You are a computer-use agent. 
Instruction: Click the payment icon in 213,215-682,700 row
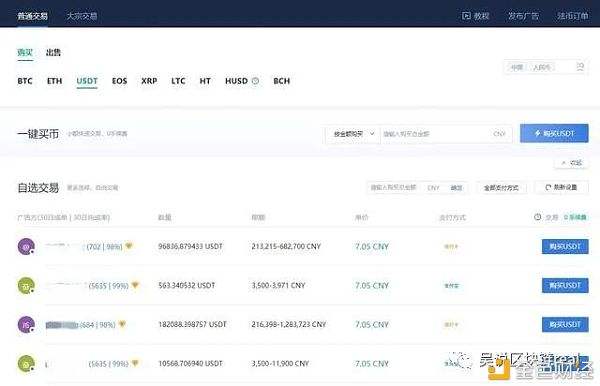point(451,247)
